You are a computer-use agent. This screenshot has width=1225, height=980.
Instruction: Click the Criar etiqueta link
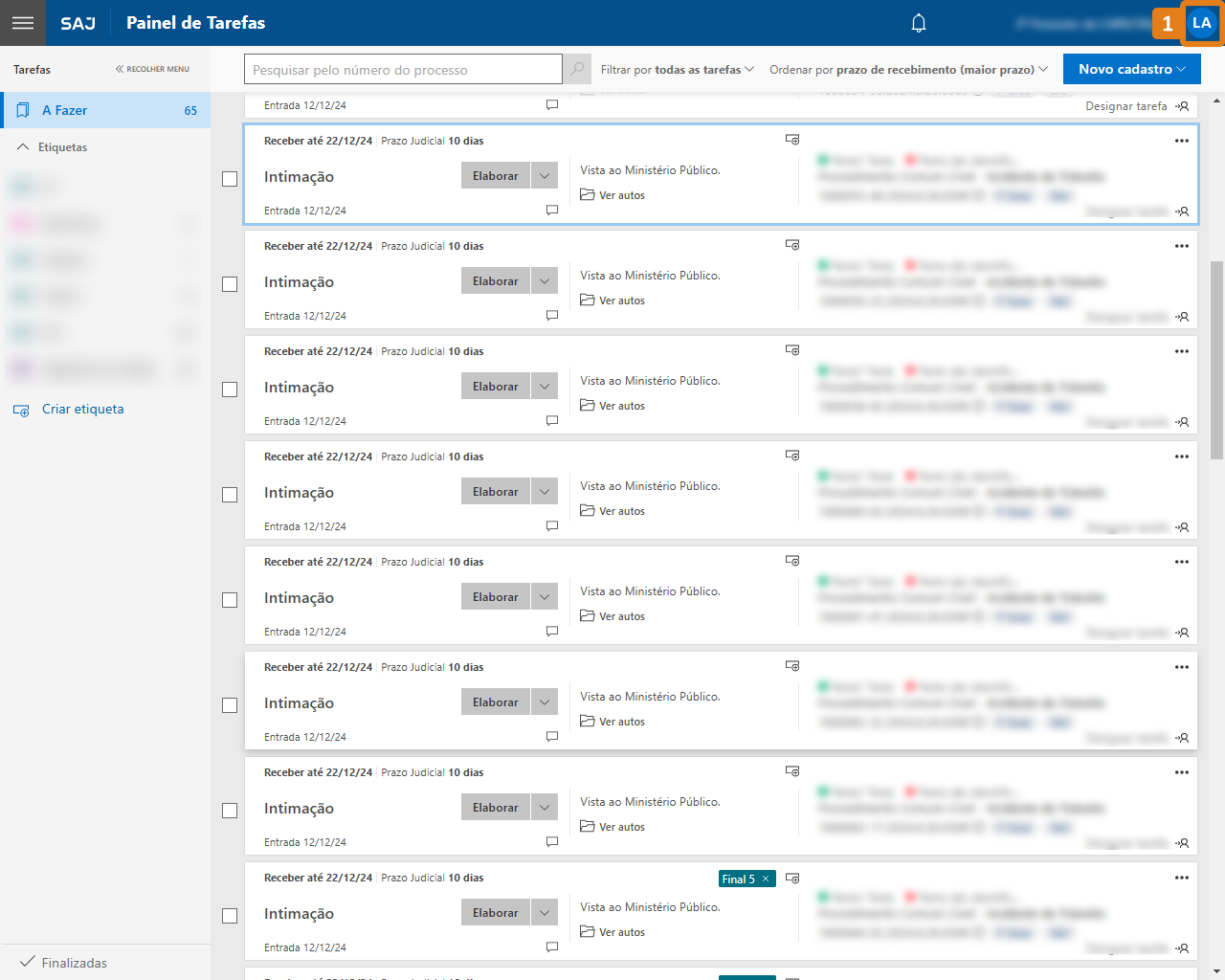pos(82,409)
